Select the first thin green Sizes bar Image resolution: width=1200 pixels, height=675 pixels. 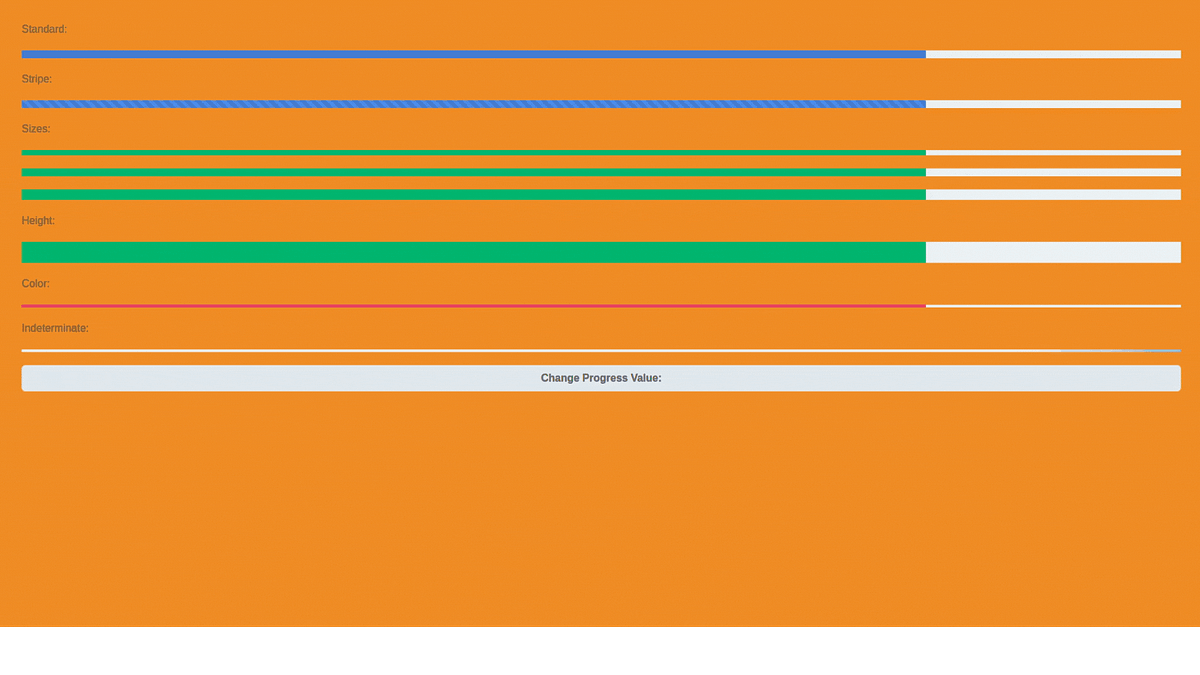[x=470, y=152]
